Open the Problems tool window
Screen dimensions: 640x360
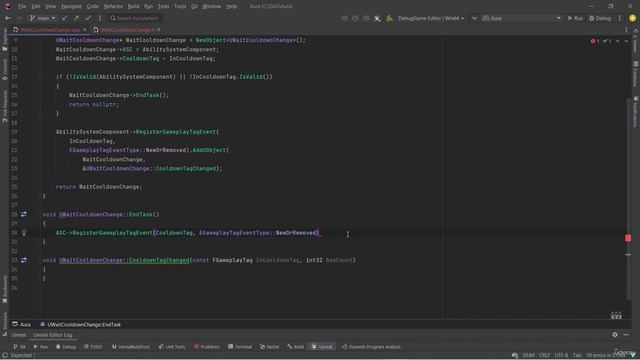[207, 347]
